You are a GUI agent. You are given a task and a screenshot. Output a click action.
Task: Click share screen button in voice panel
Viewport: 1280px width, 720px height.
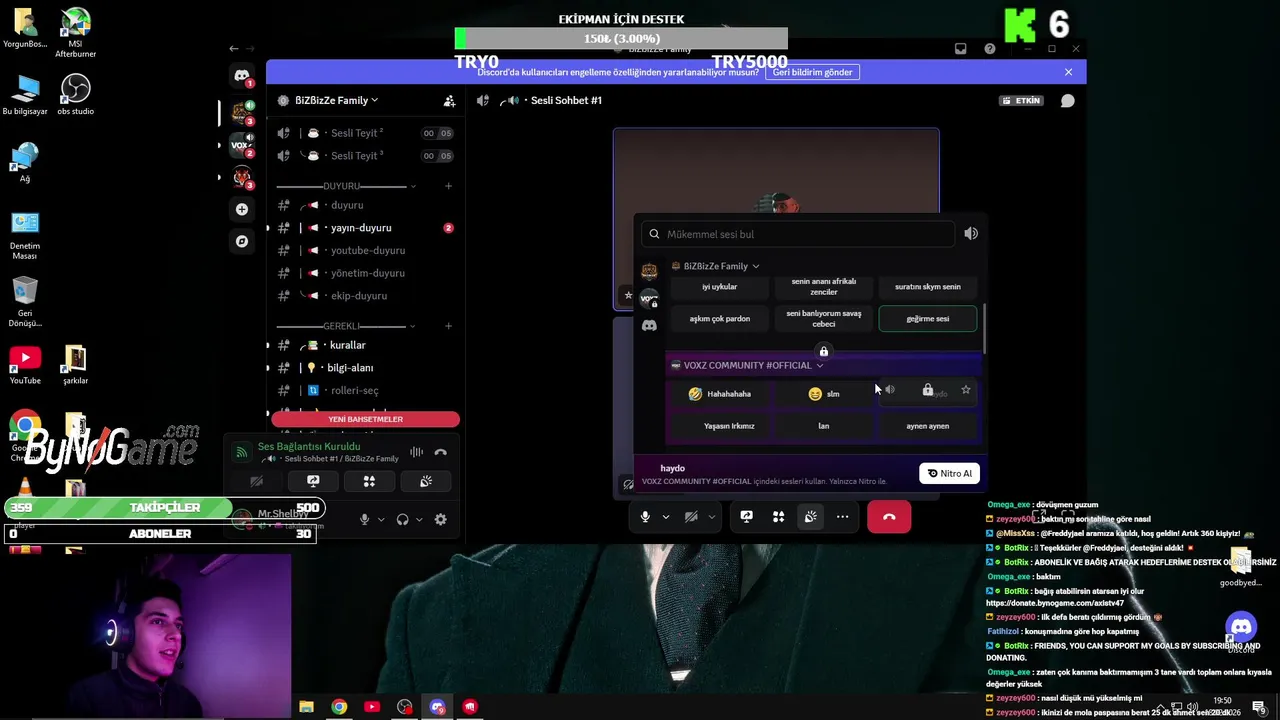(313, 481)
